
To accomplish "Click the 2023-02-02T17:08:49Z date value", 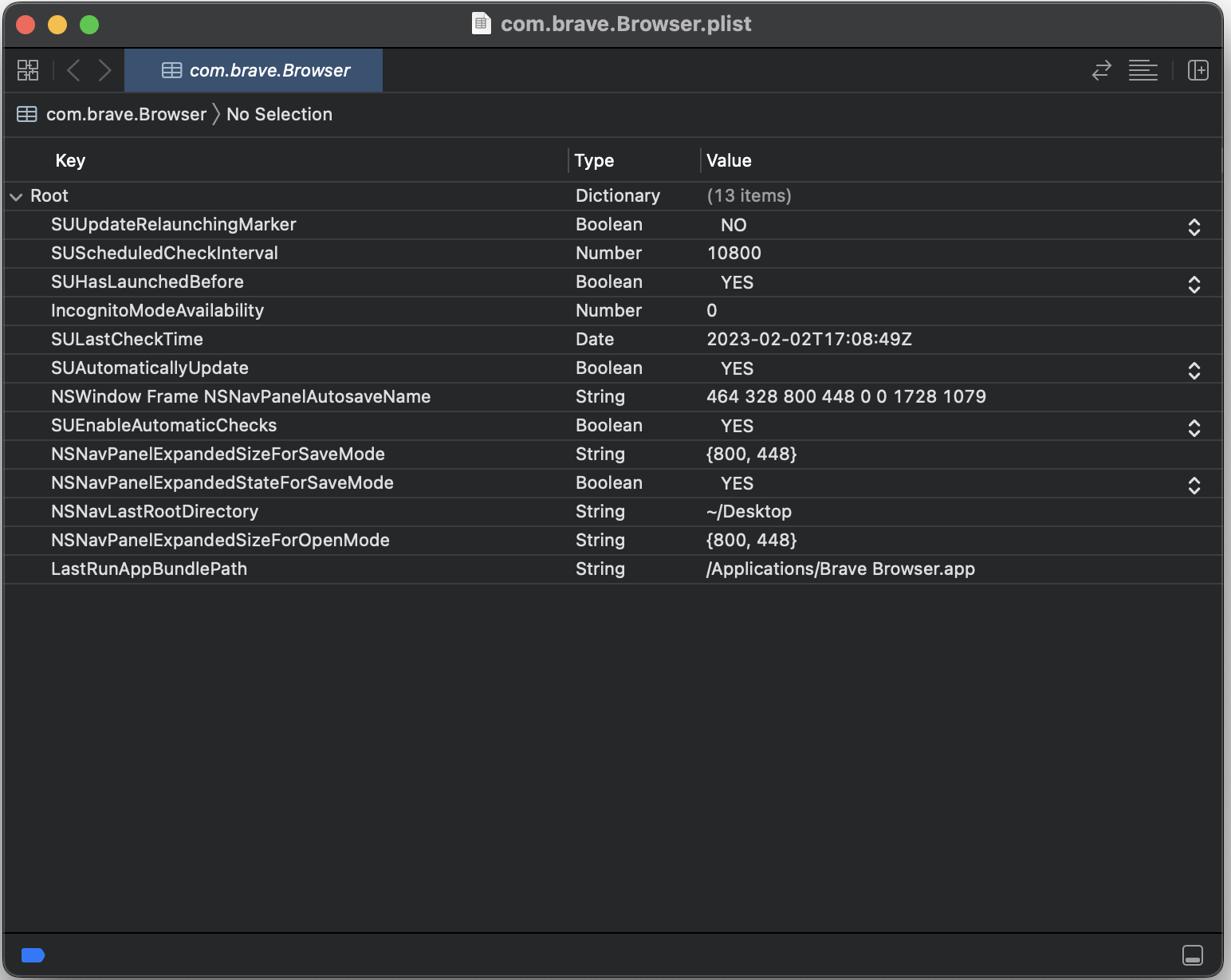I will [809, 340].
